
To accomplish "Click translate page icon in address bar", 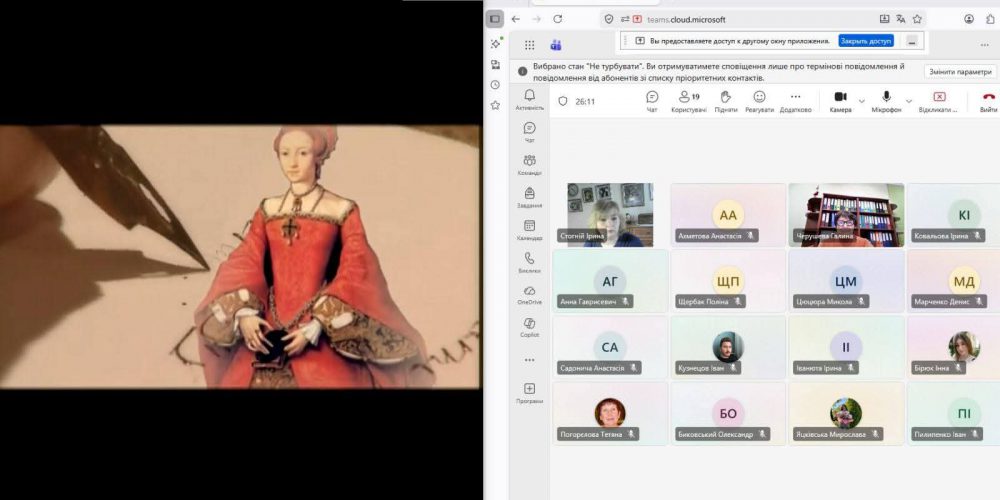I will pyautogui.click(x=901, y=19).
